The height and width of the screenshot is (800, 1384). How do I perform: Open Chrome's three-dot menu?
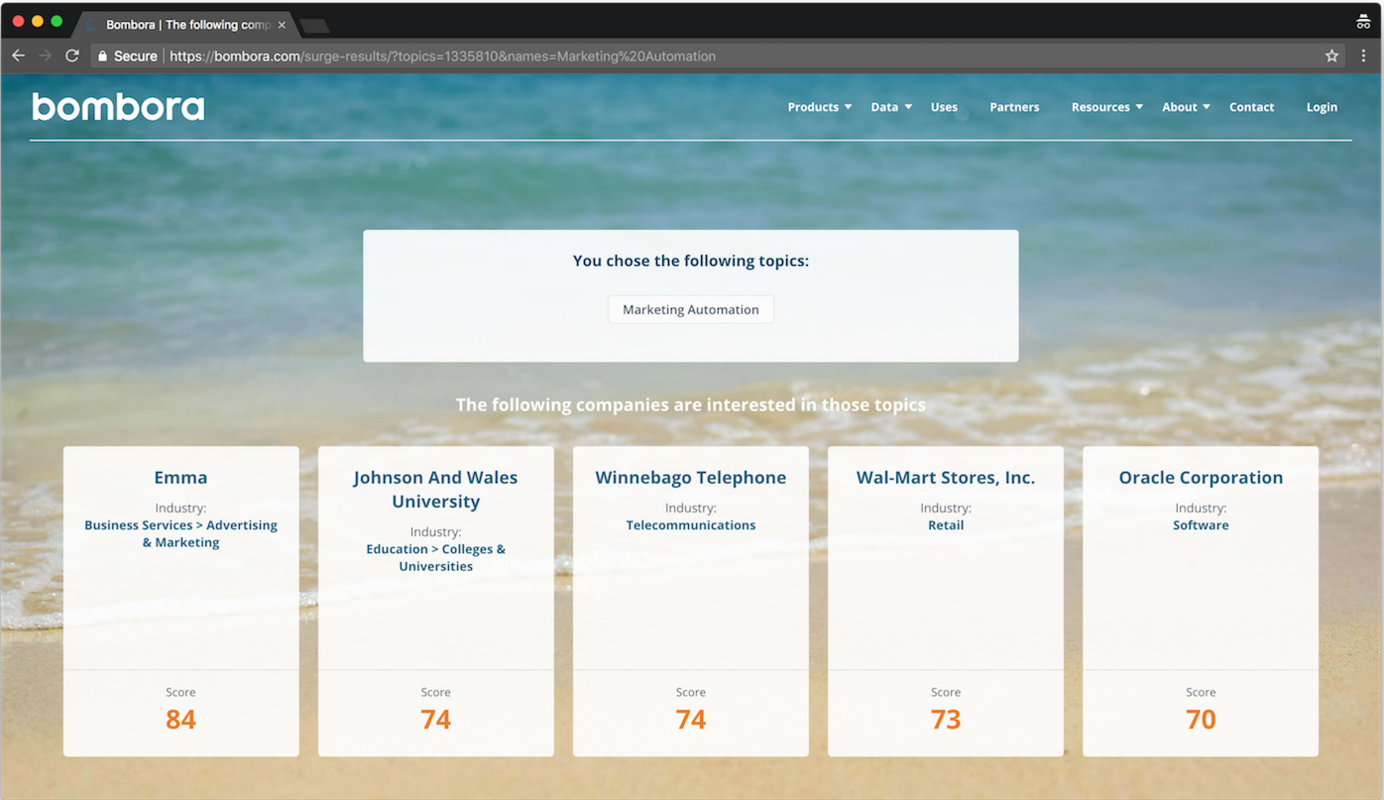click(x=1363, y=55)
